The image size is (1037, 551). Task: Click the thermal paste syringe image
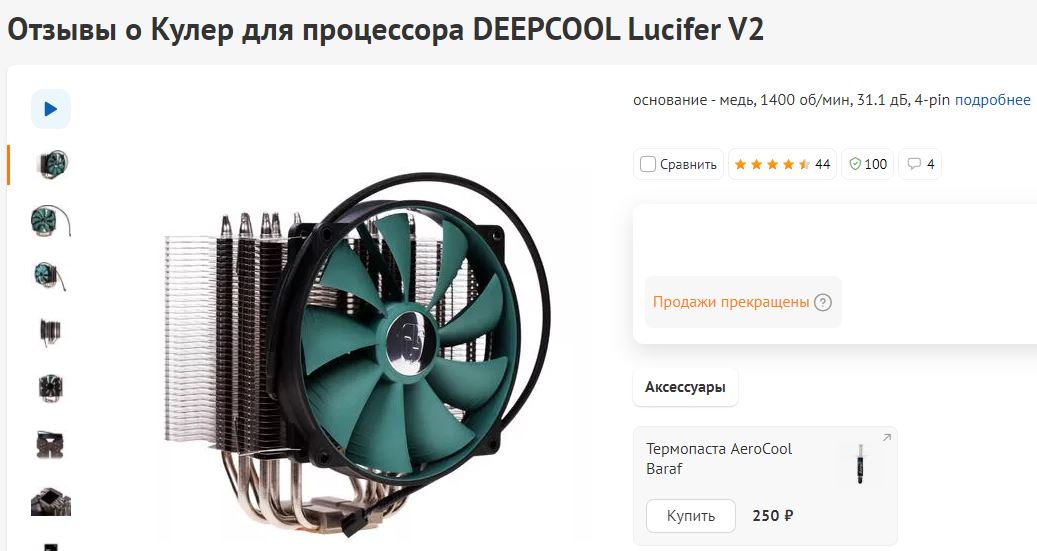click(859, 465)
